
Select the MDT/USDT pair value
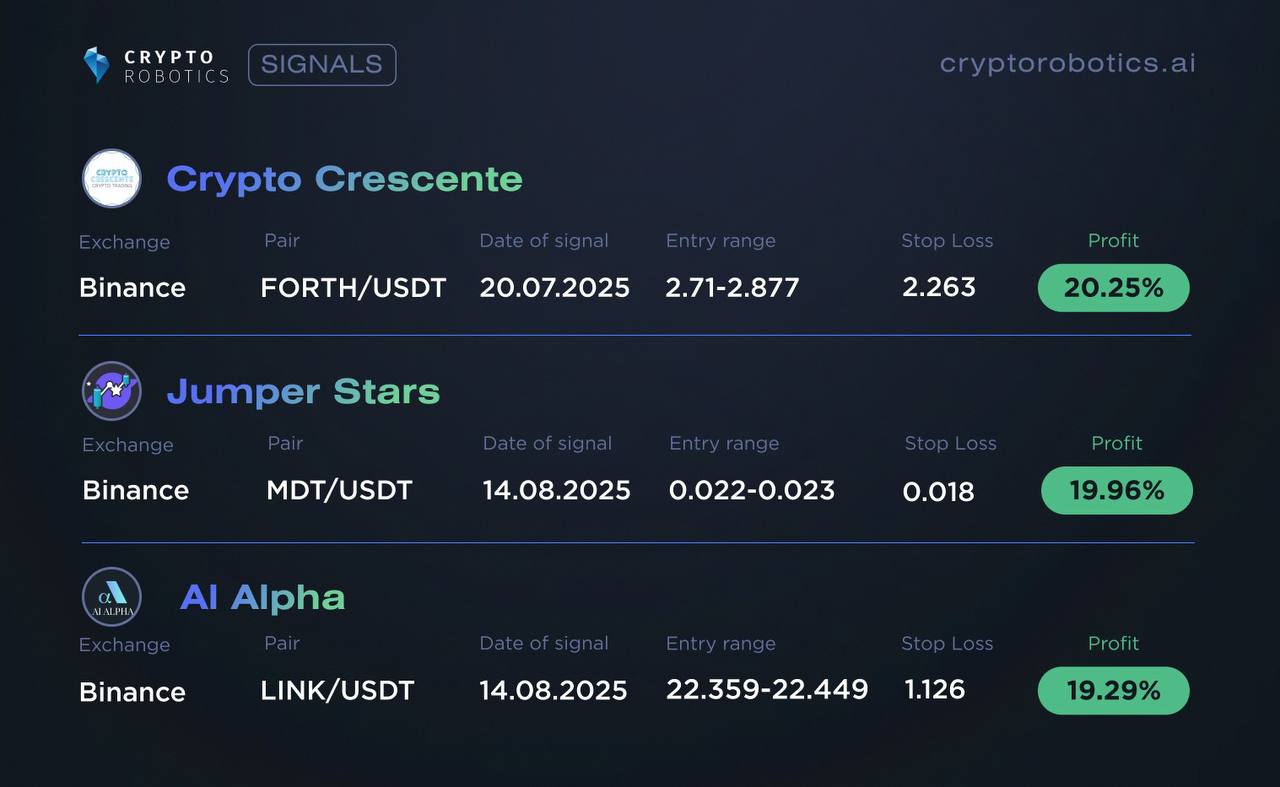[339, 490]
